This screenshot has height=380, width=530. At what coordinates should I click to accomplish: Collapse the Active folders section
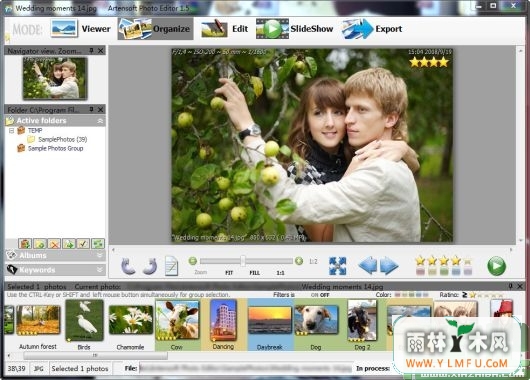[x=100, y=121]
